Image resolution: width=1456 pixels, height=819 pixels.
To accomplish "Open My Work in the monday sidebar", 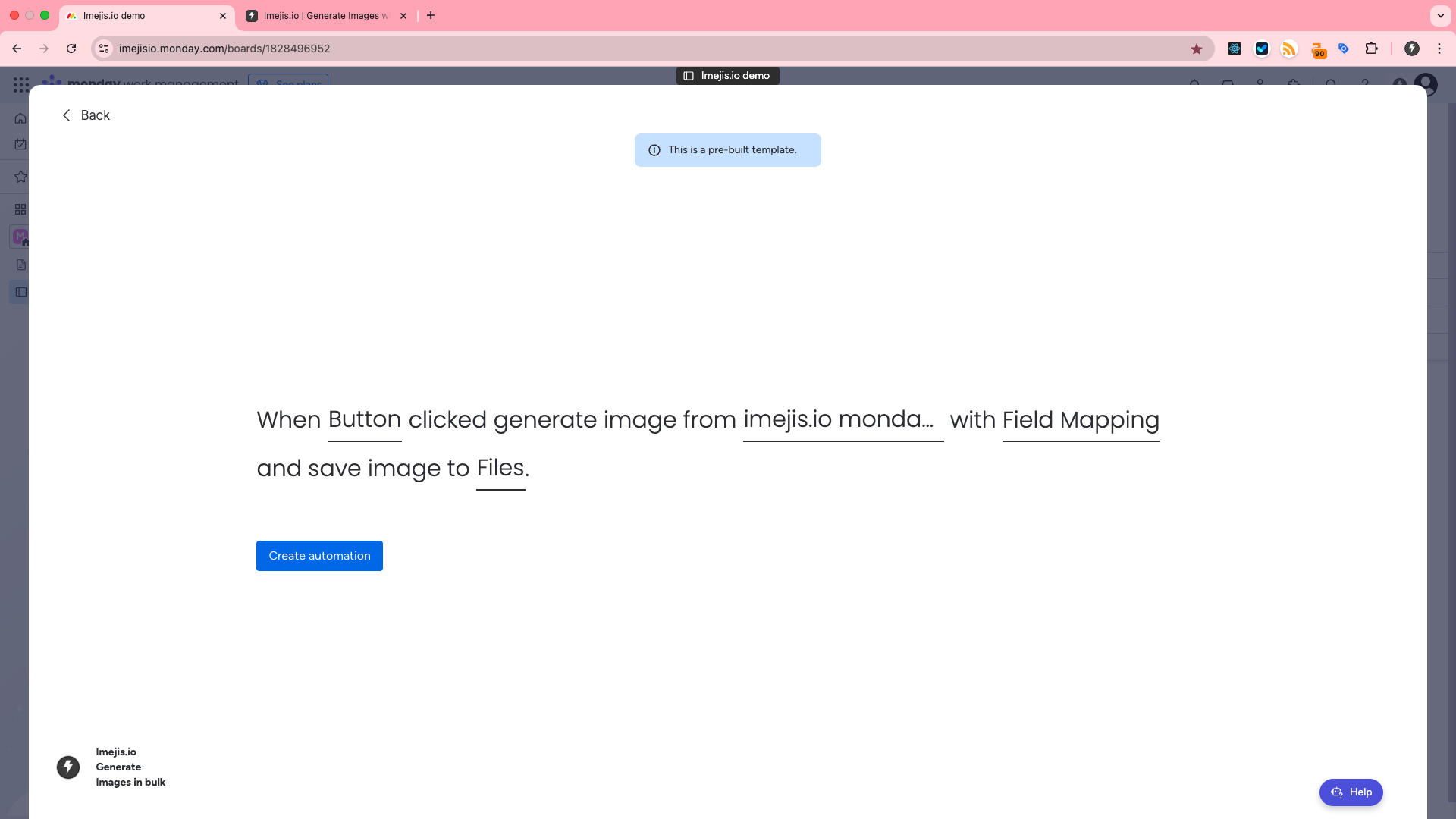I will click(20, 144).
